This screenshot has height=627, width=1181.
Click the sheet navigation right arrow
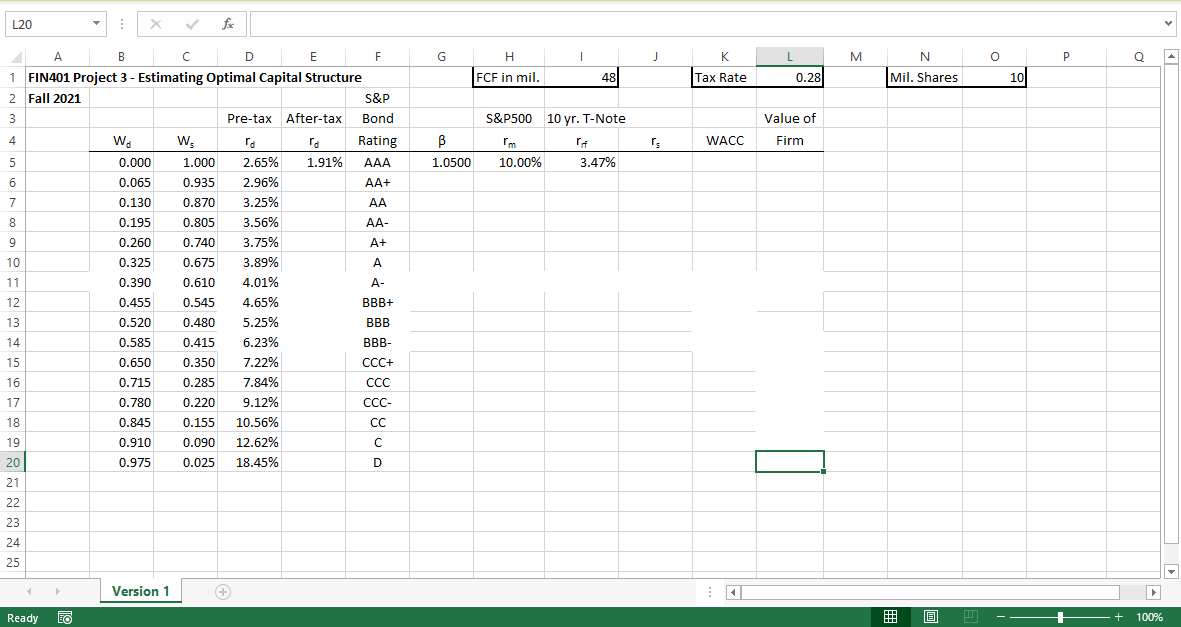[58, 591]
